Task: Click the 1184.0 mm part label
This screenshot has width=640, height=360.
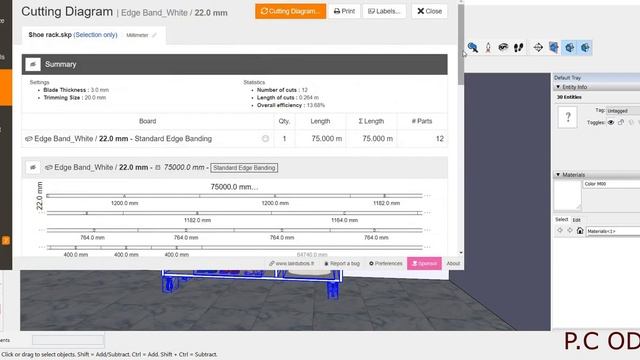Action: coord(344,220)
